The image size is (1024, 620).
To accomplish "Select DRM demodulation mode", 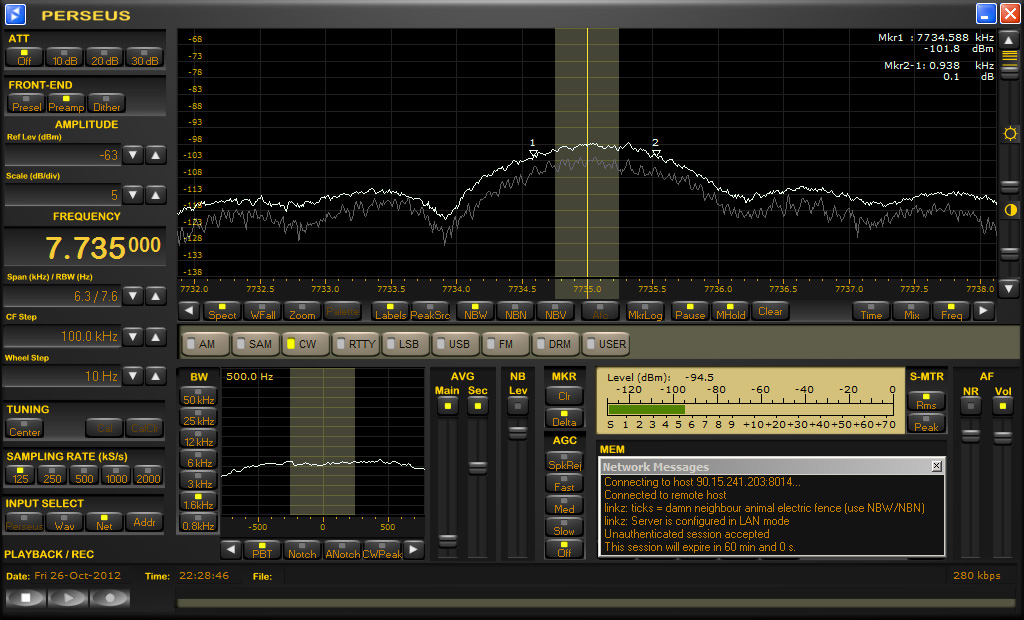I will [556, 344].
